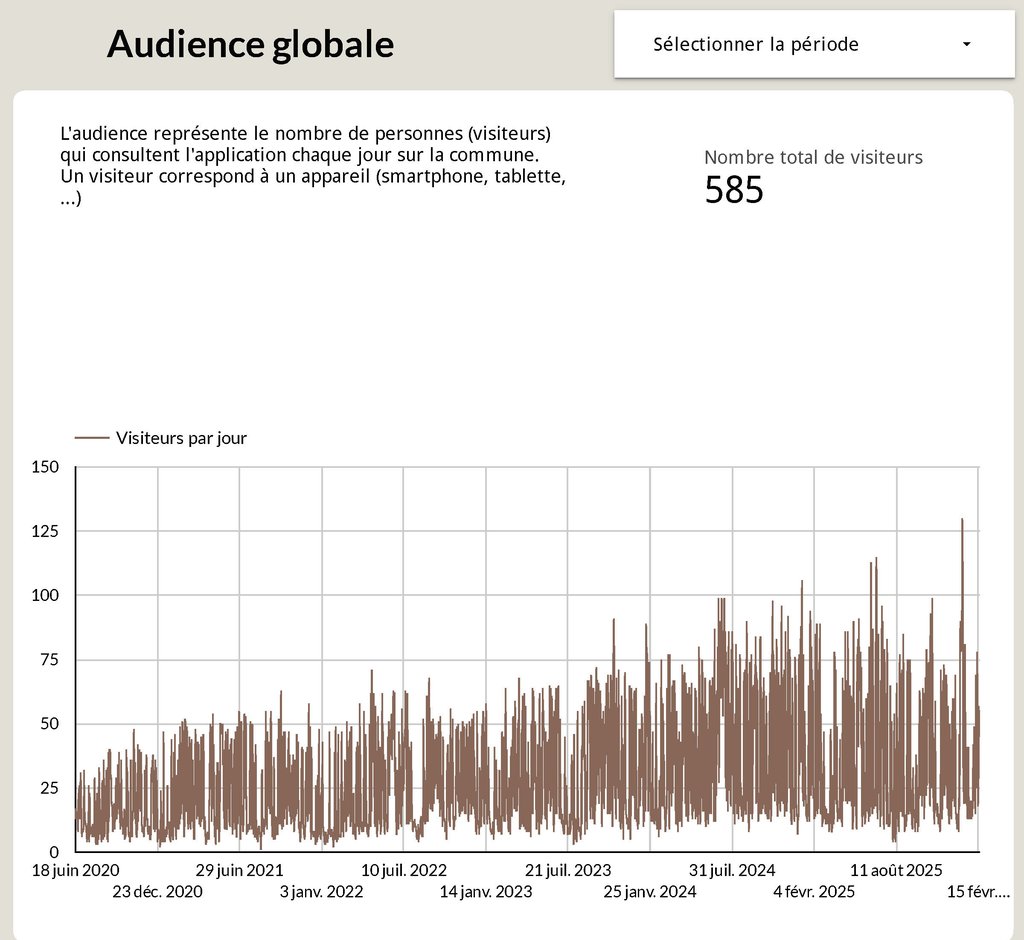Click the brown legend line swatch

[92, 438]
